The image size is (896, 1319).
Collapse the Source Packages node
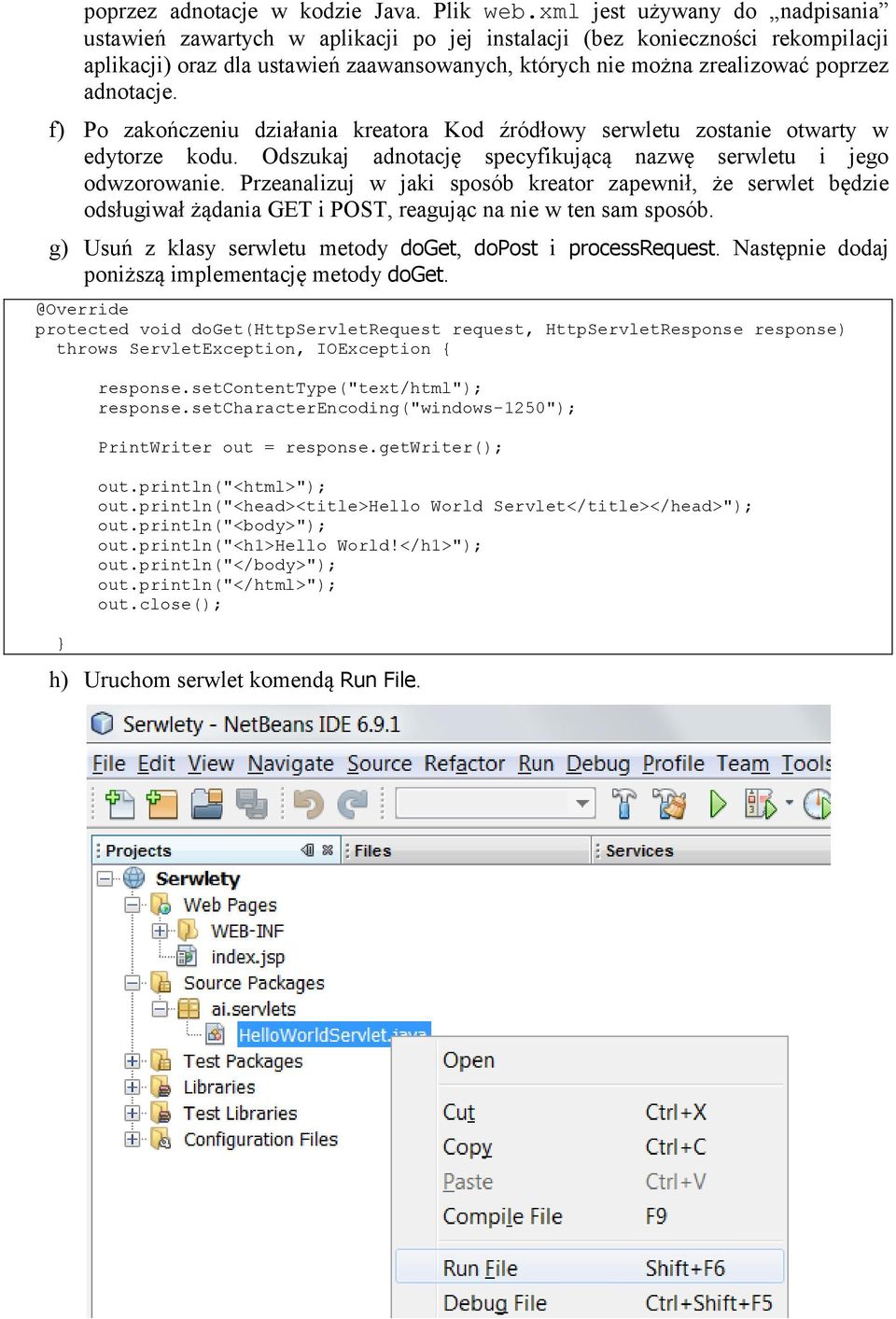click(133, 982)
